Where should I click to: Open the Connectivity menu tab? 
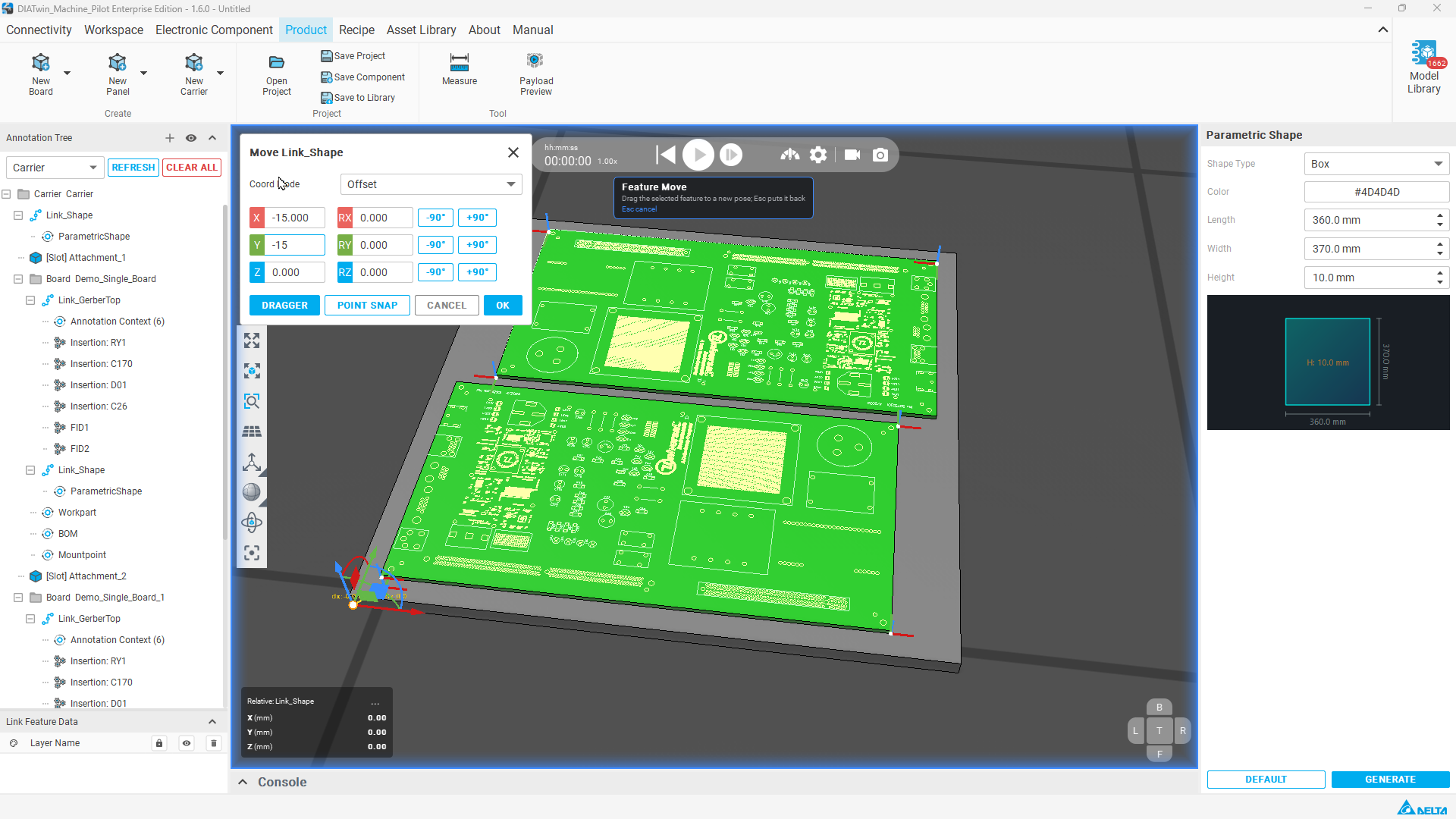point(39,30)
